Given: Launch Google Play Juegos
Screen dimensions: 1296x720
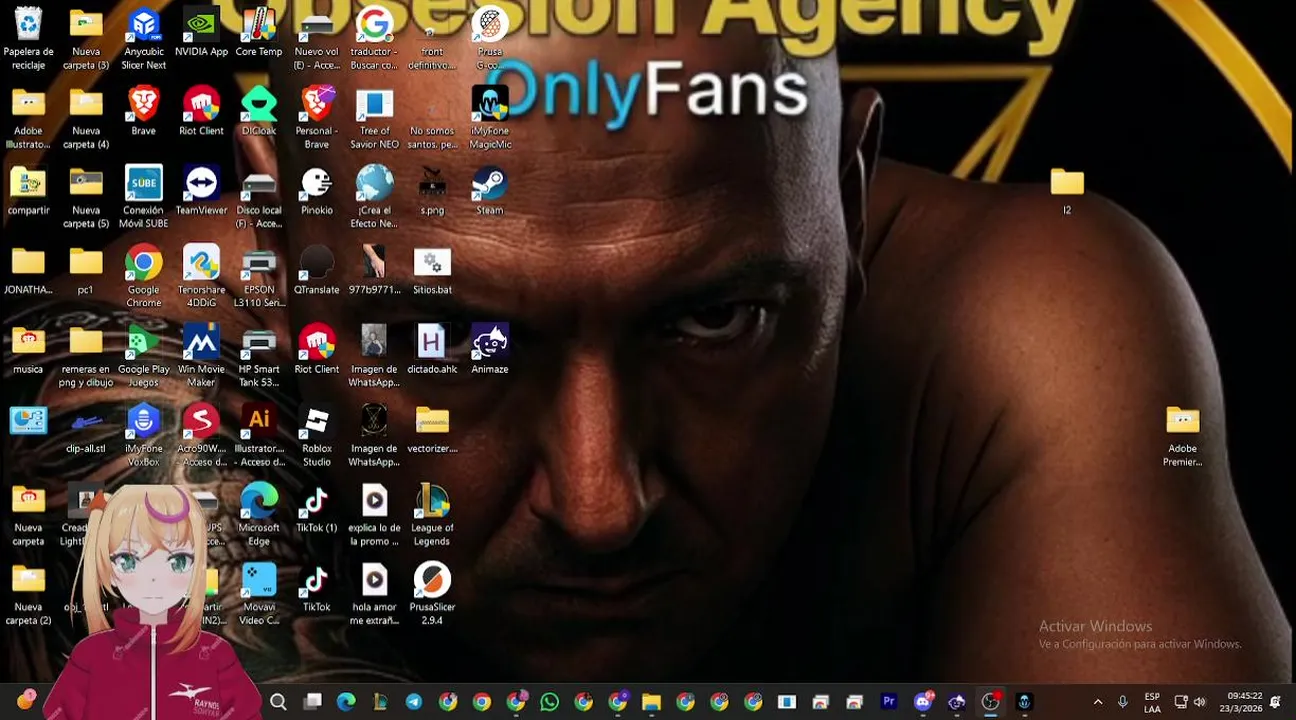Looking at the screenshot, I should (x=144, y=357).
